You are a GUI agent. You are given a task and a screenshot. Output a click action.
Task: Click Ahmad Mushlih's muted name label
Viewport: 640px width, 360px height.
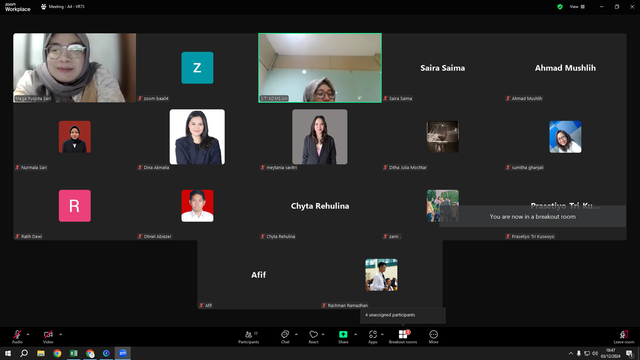pyautogui.click(x=524, y=98)
